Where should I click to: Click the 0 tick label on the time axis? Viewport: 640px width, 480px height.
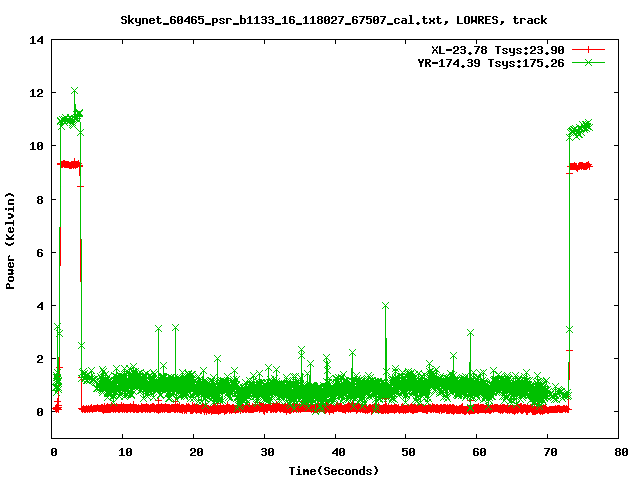click(53, 452)
